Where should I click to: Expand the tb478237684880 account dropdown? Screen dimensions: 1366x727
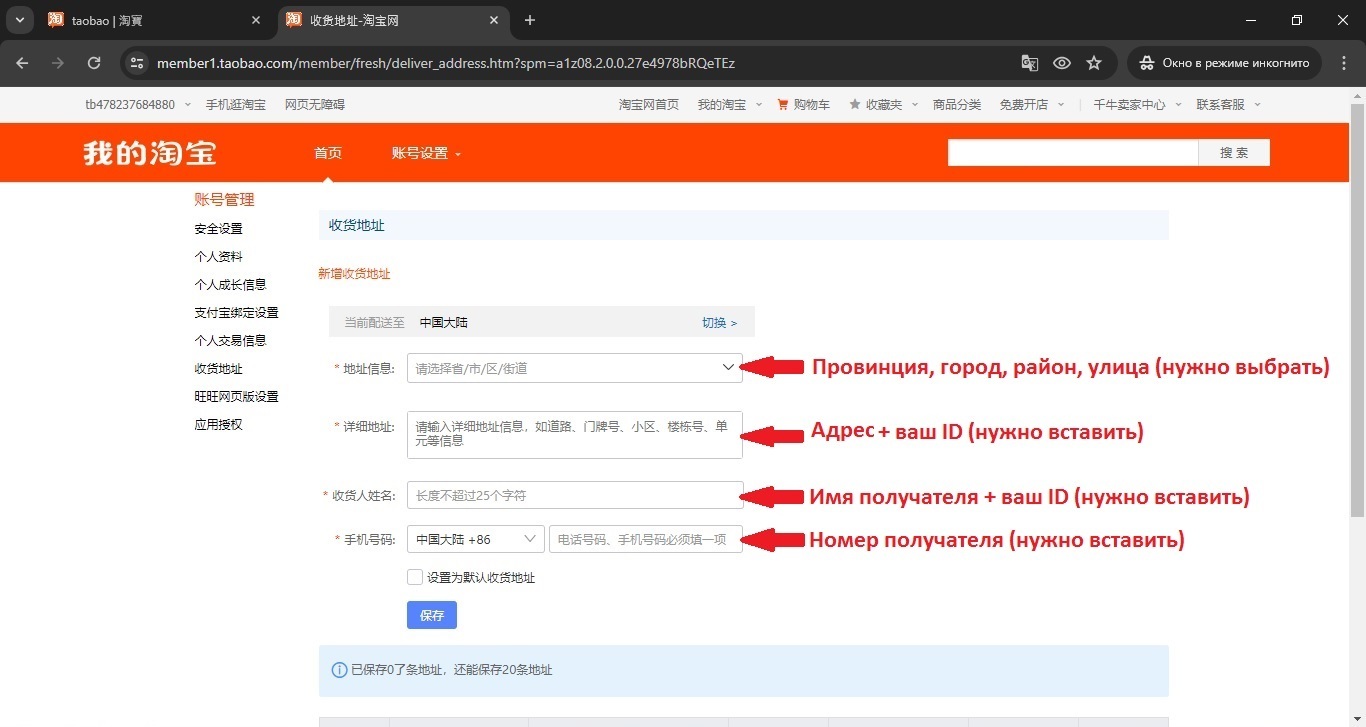[x=138, y=104]
